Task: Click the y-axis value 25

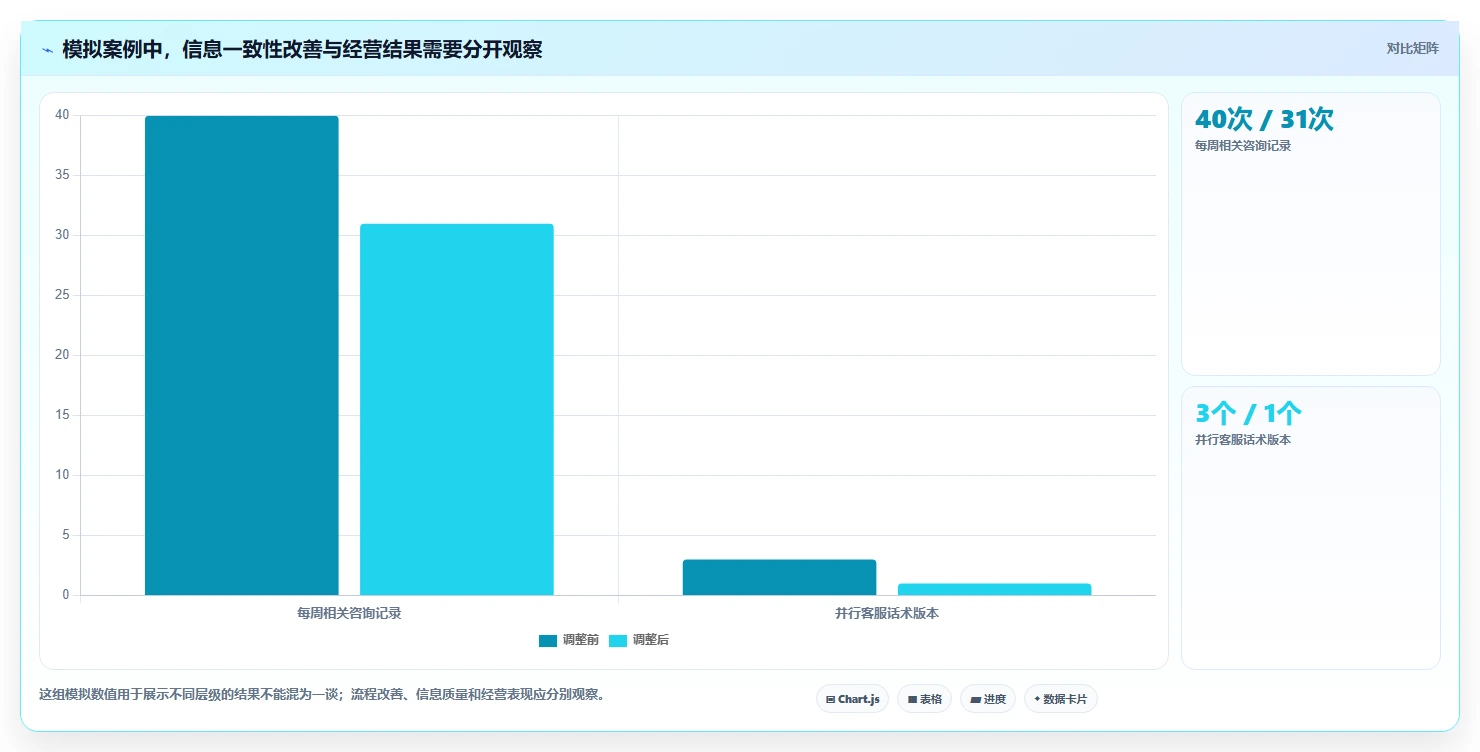Action: click(62, 295)
